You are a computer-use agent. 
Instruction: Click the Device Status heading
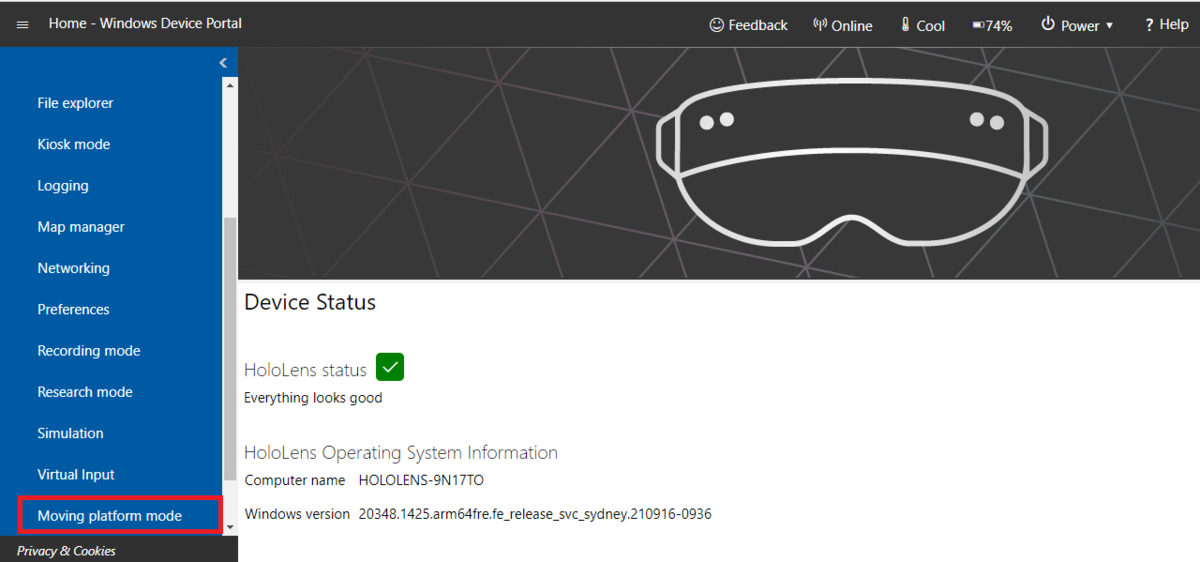(x=310, y=302)
